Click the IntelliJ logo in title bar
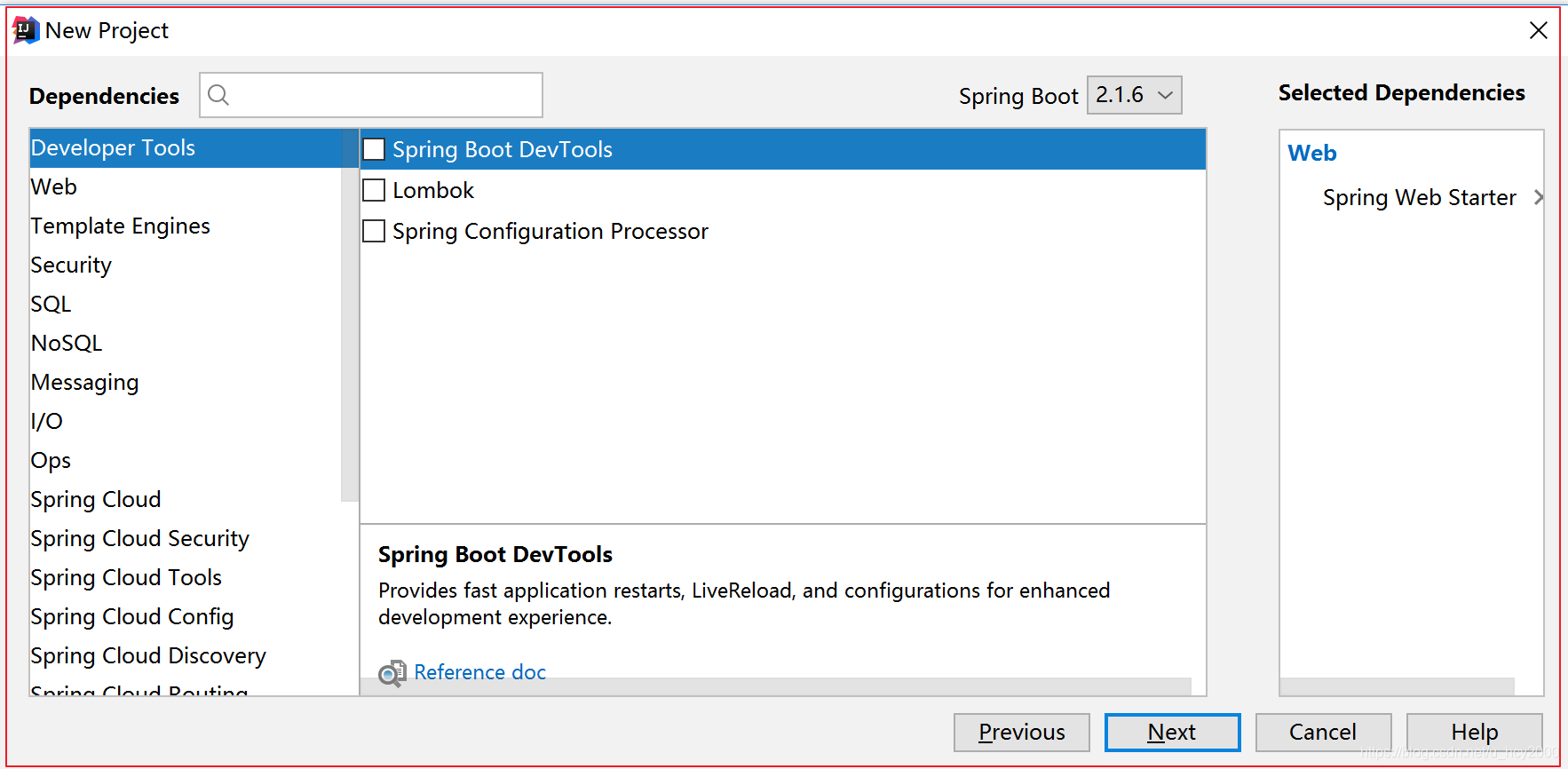This screenshot has height=769, width=1568. tap(26, 30)
